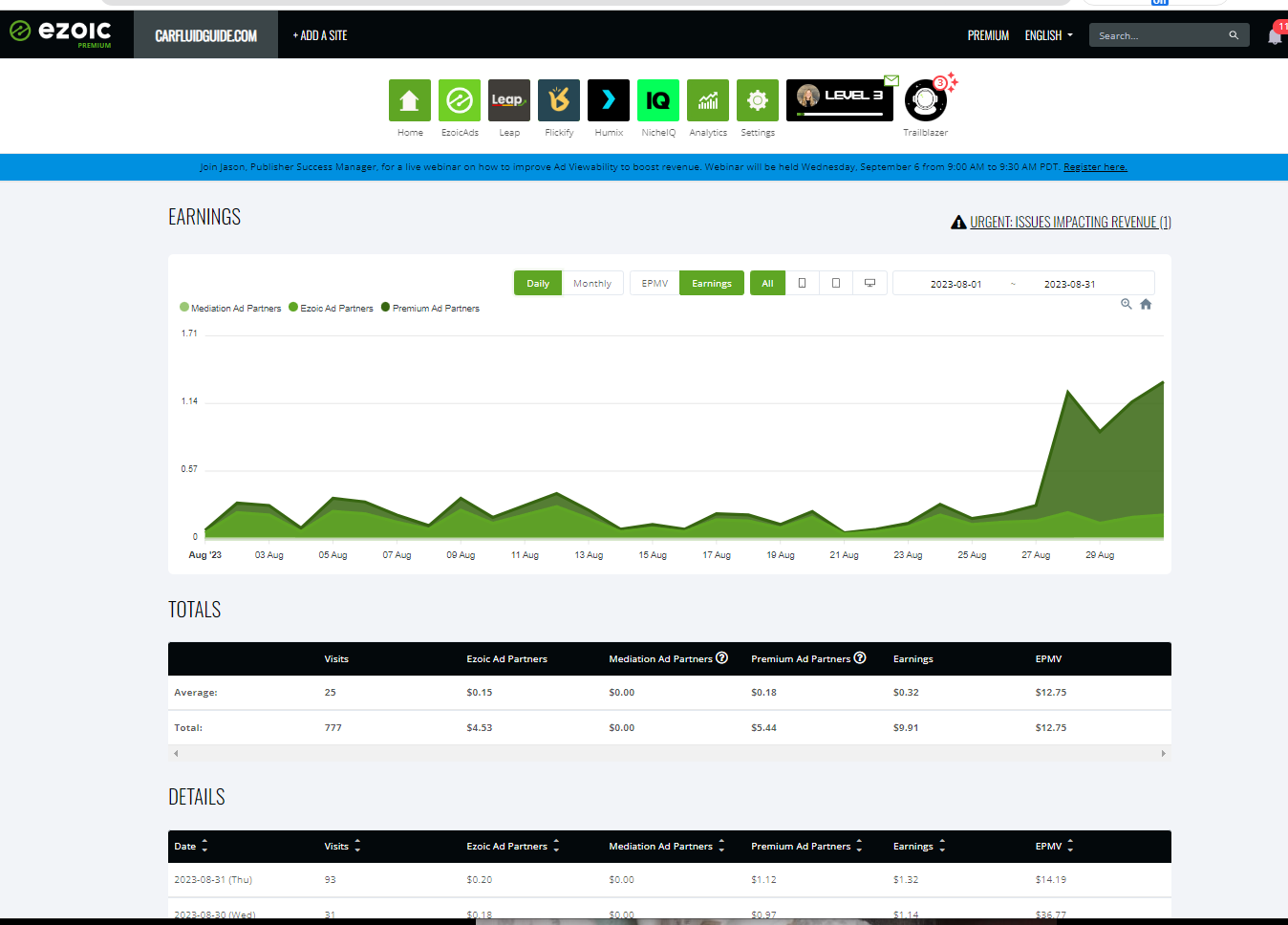Click total Ezoic Ad Partners value $4.53
This screenshot has width=1288, height=925.
pos(480,727)
